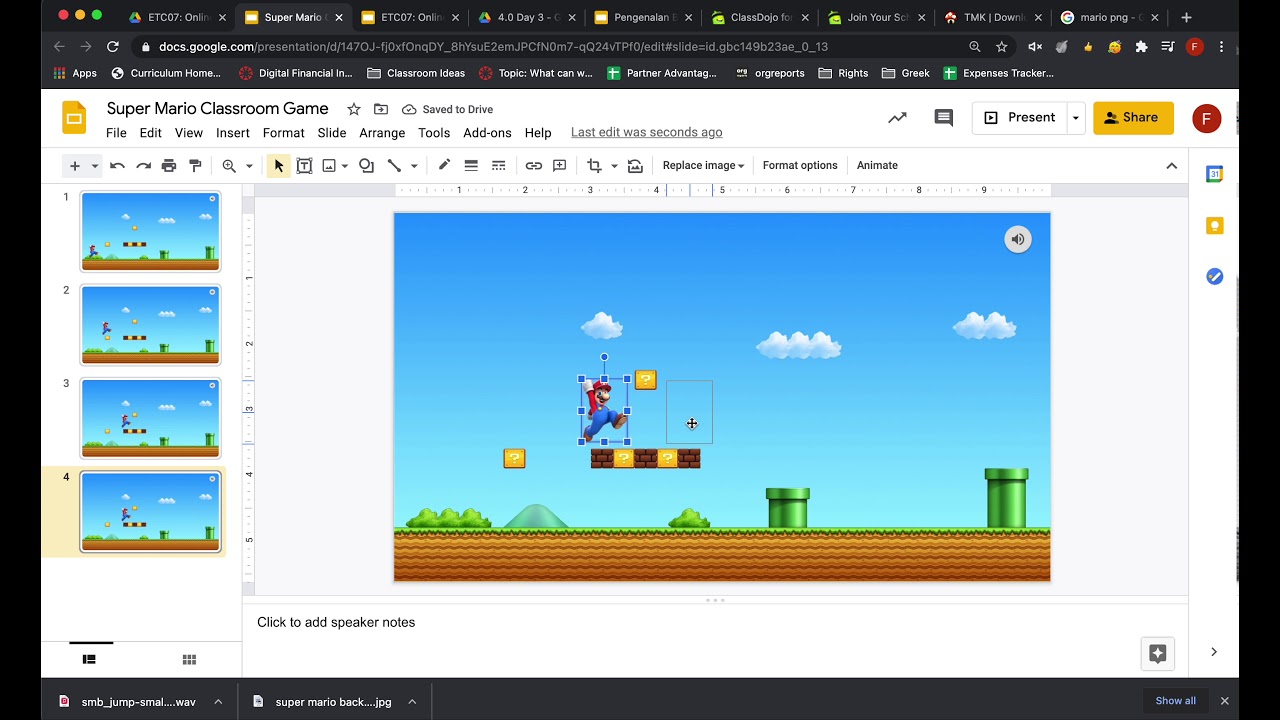Open the Border weight tool
Screen dimensions: 1280x720
coord(471,166)
